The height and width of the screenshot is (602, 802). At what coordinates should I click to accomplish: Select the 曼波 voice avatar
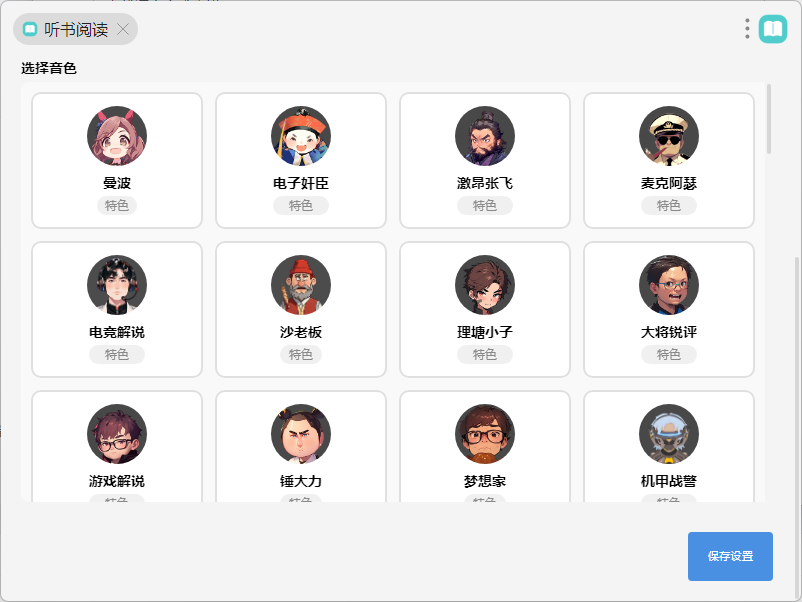click(117, 136)
